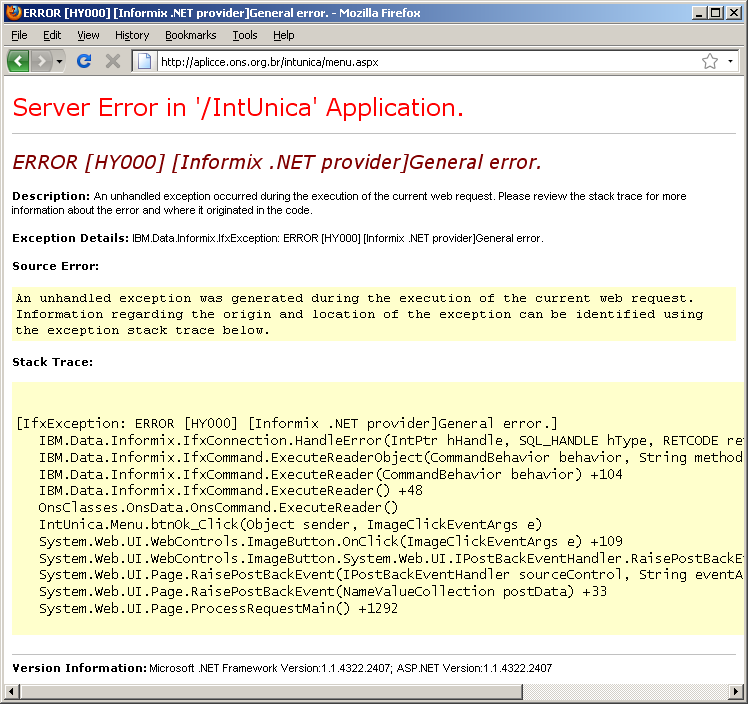Click the 'IPostBackEventHandler.RaisePostBackE' trace line
Viewport: 748px width, 704px height.
click(391, 559)
